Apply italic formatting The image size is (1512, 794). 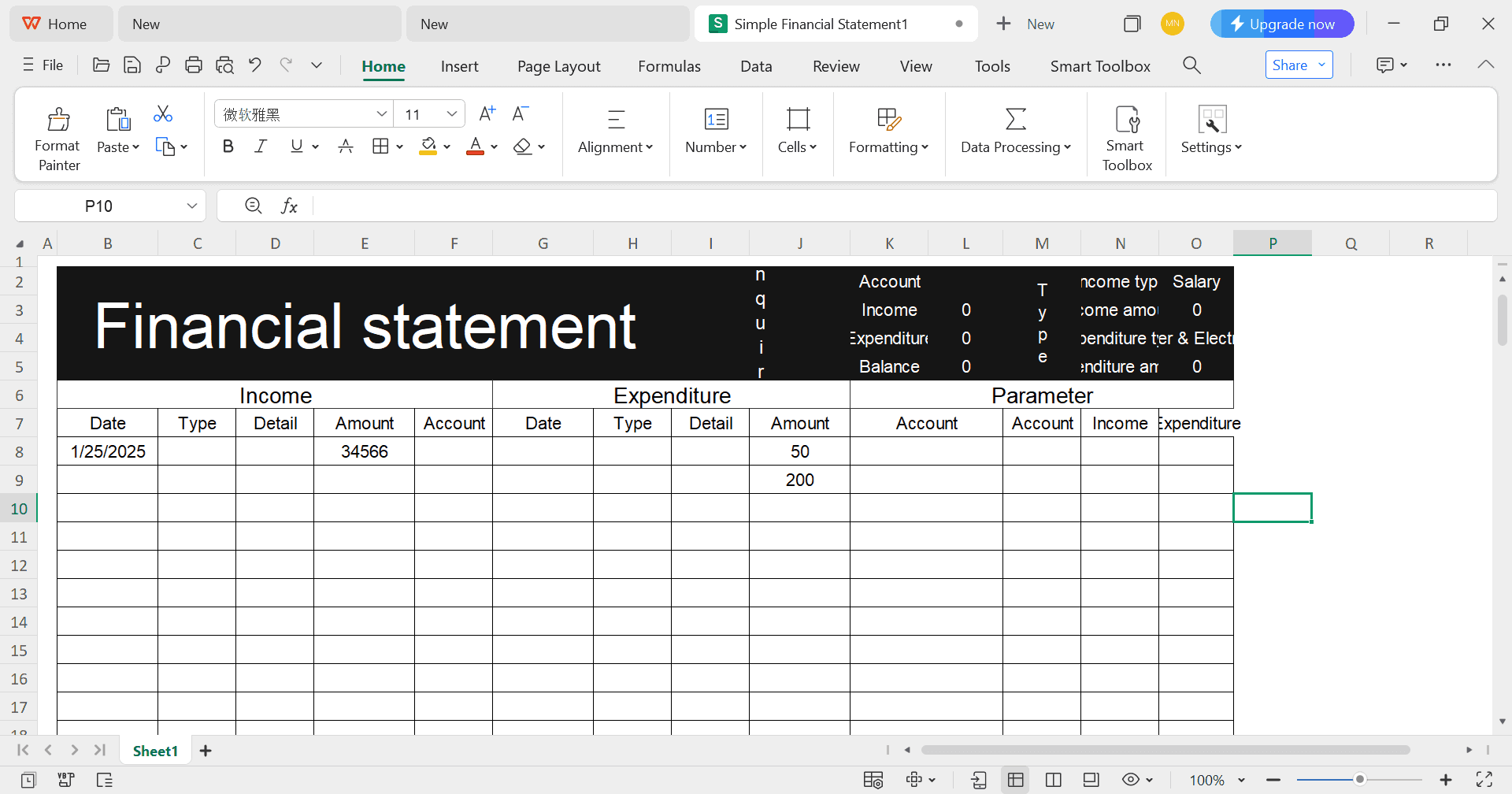click(x=260, y=146)
